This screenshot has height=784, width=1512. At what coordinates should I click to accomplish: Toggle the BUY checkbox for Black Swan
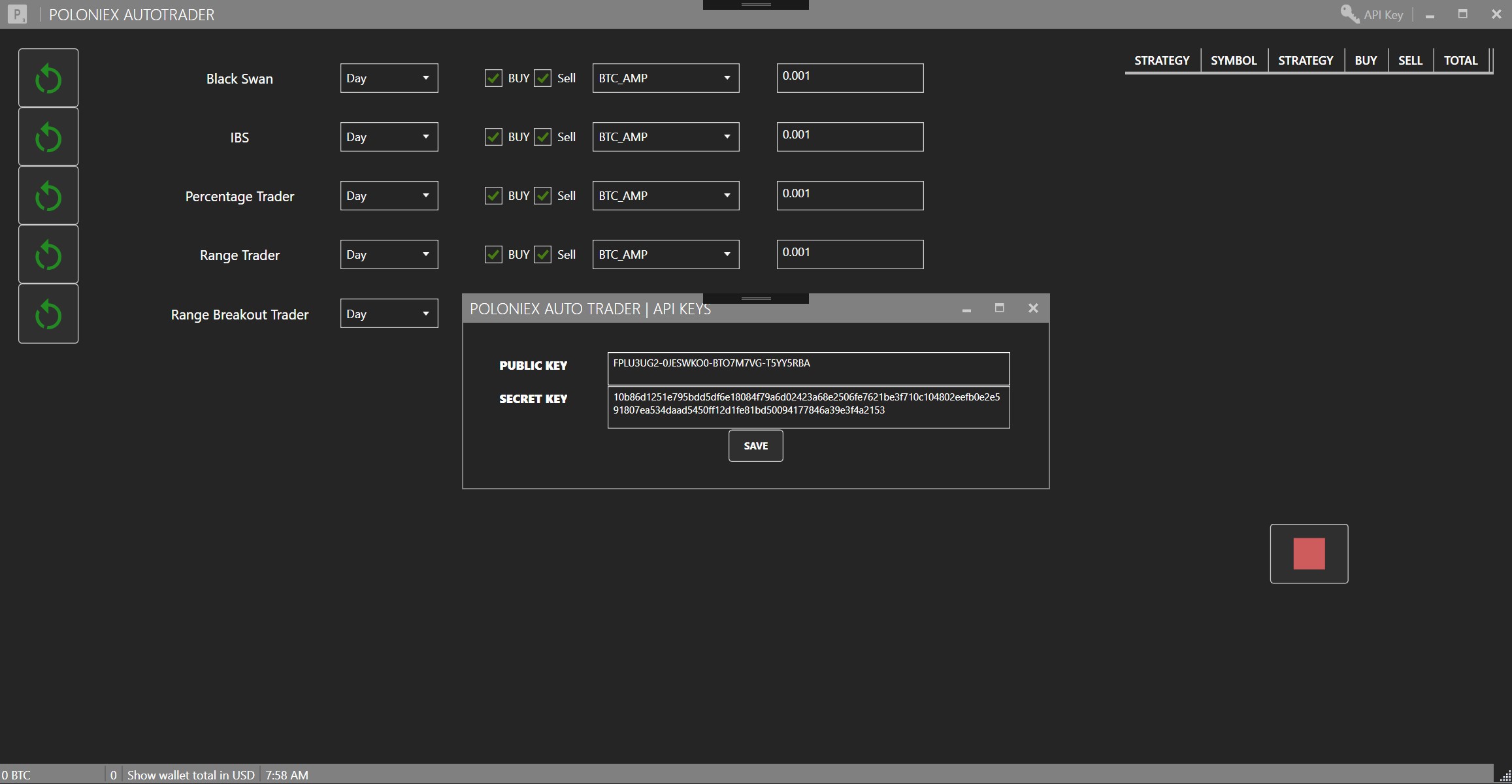click(x=493, y=78)
